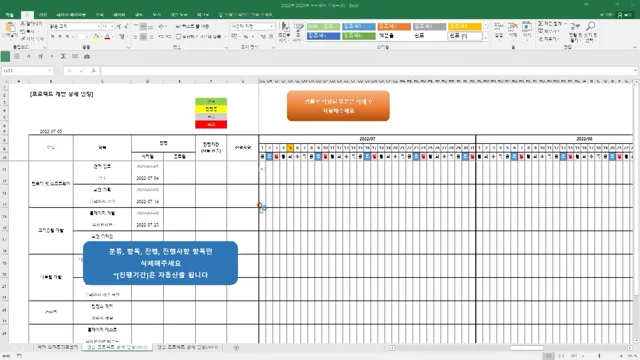The image size is (640, 360).
Task: Click the fill color bucket icon
Action: pos(96,37)
